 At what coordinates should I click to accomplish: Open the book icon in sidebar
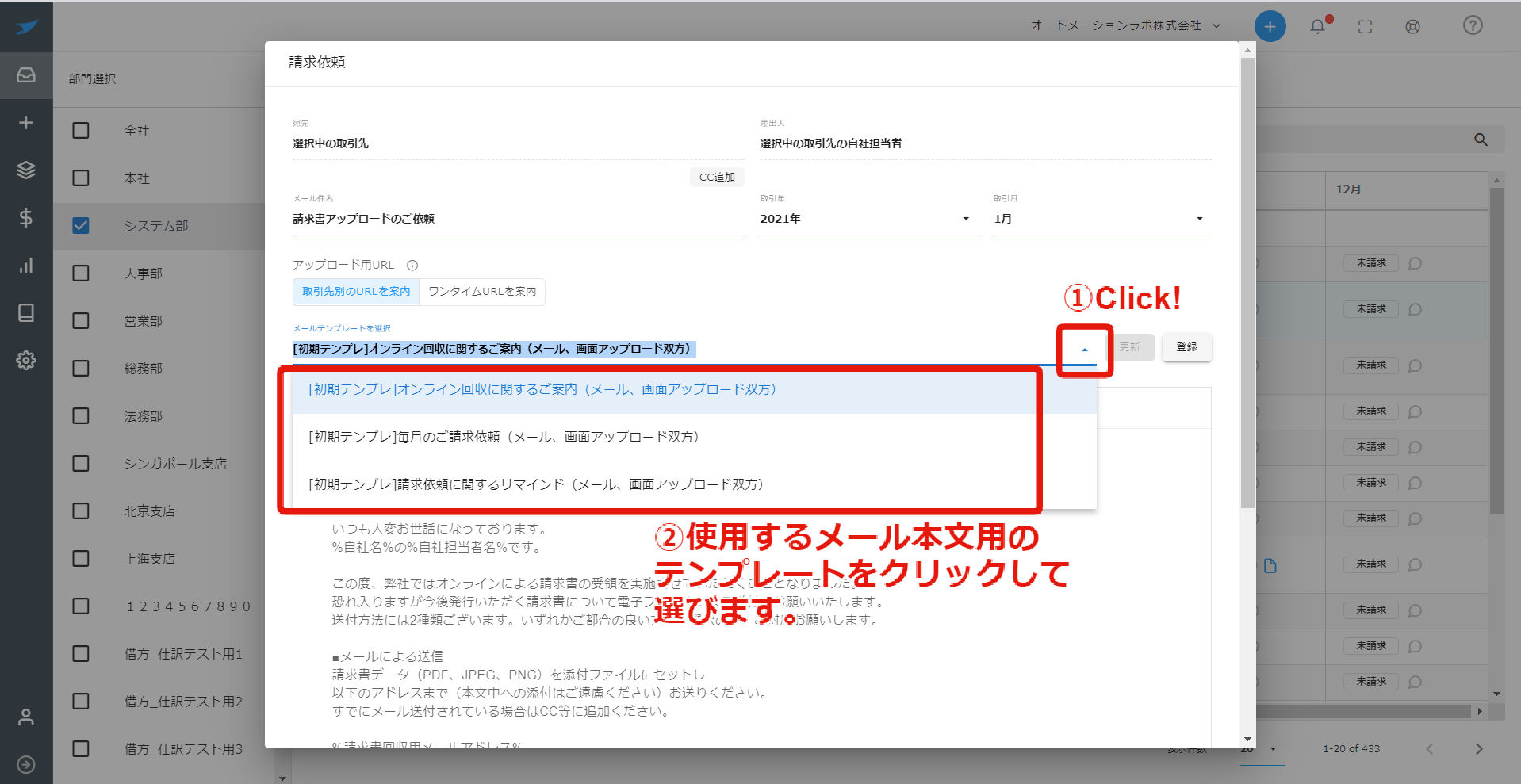coord(26,313)
